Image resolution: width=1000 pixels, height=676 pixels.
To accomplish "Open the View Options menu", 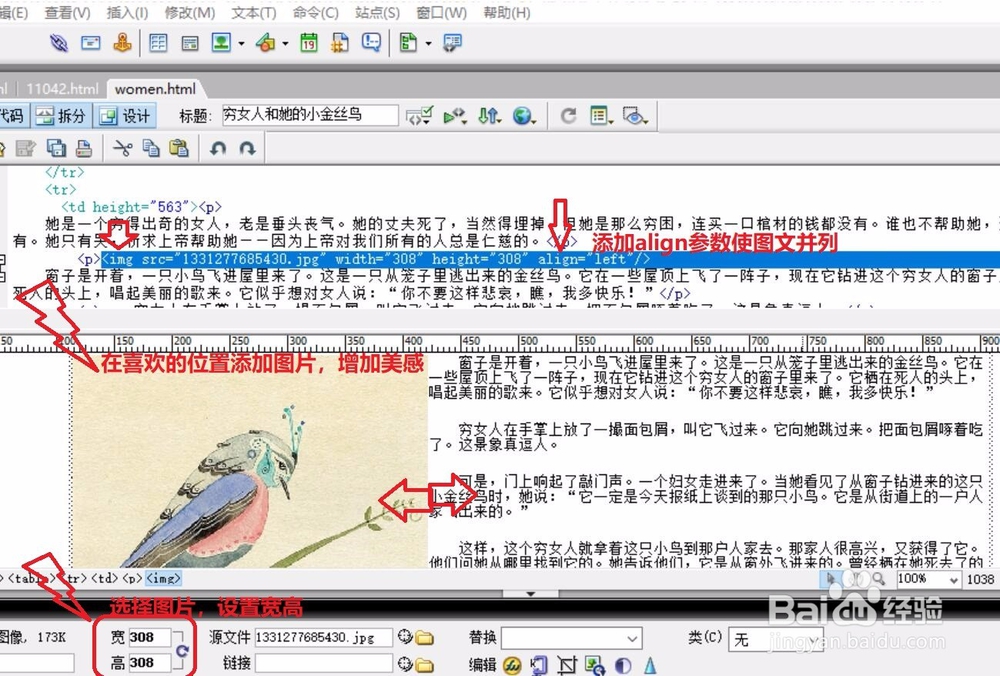I will [x=601, y=116].
